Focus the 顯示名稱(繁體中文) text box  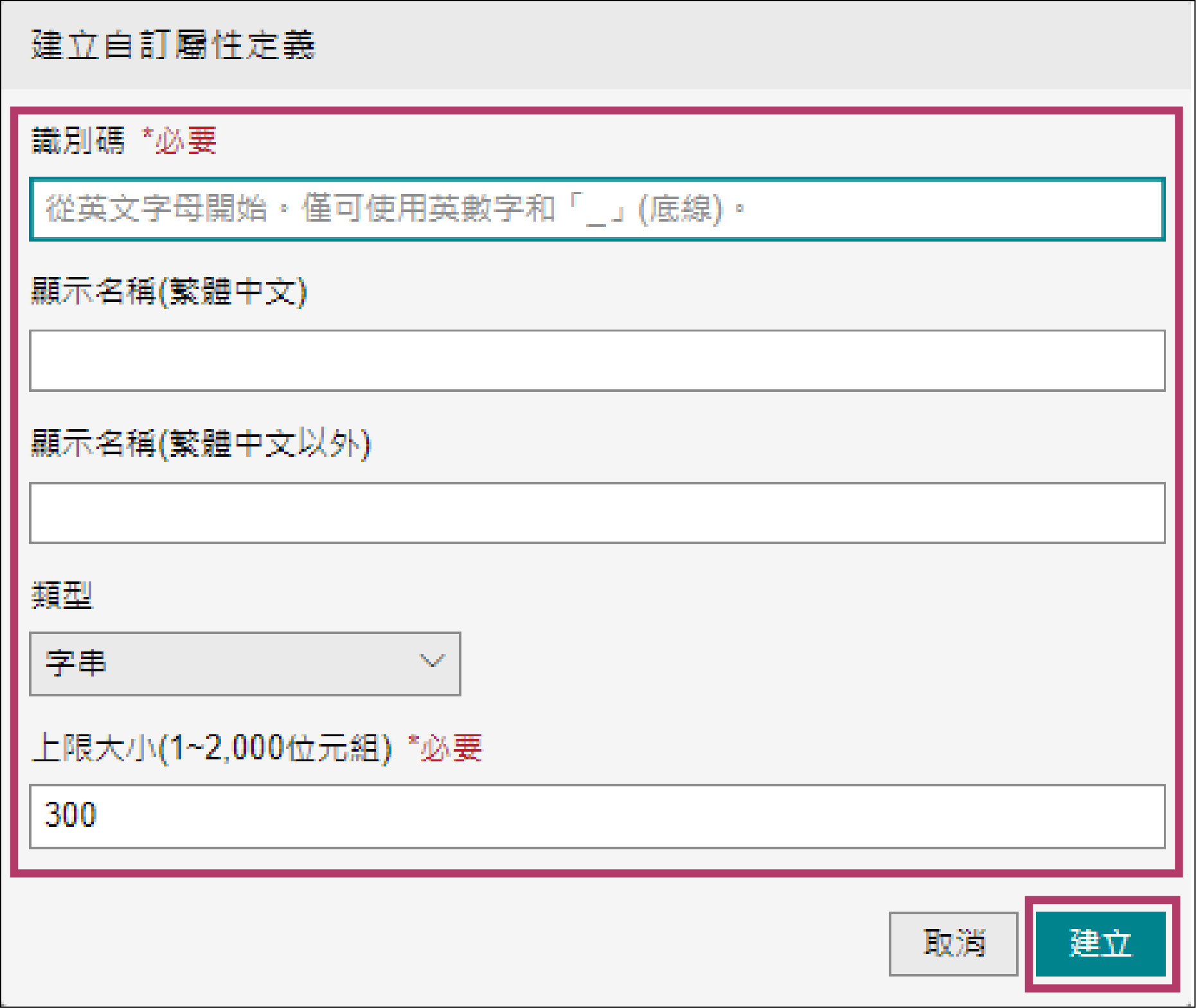pos(596,360)
